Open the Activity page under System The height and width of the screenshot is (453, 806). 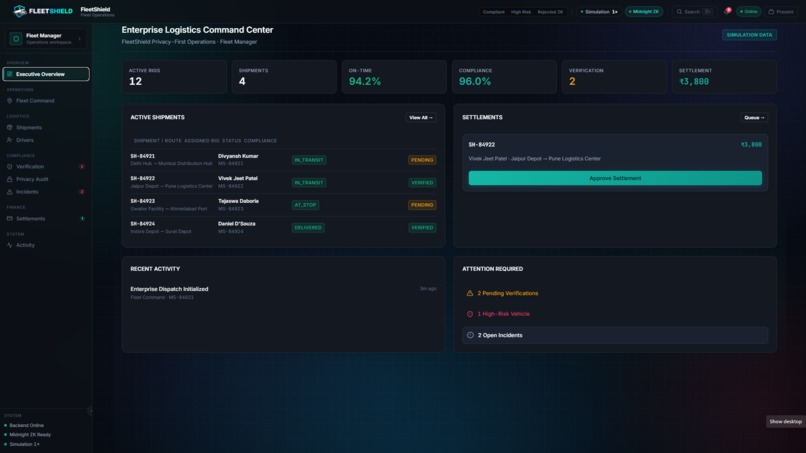point(46,245)
